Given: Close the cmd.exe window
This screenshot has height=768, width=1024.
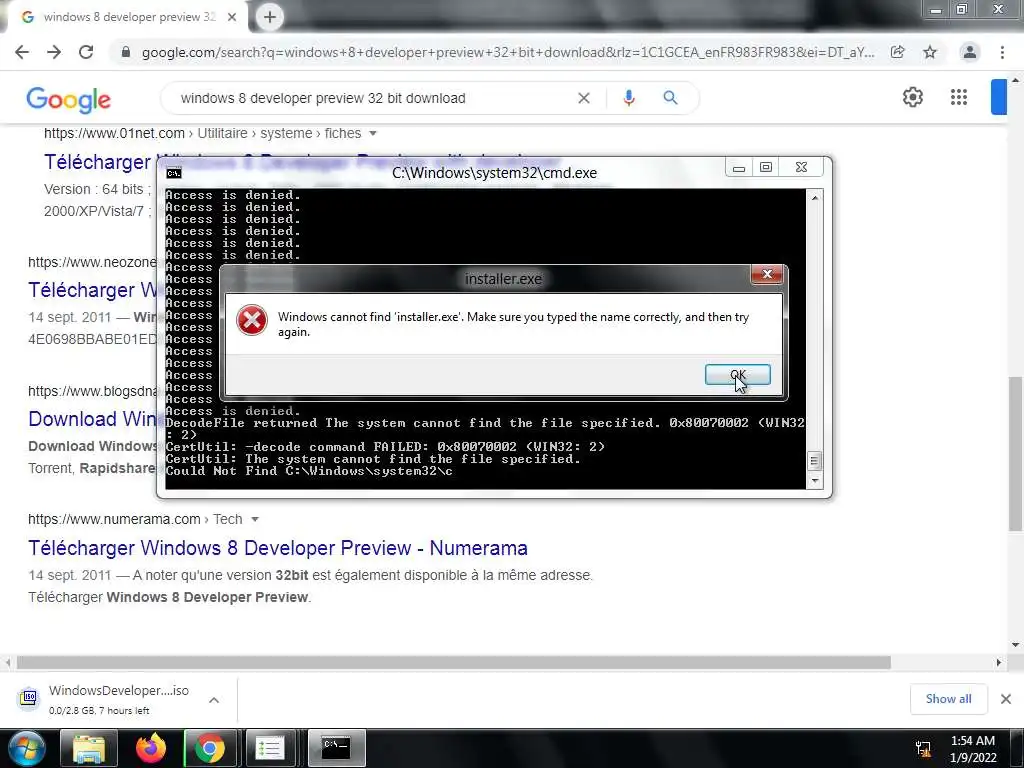Looking at the screenshot, I should [801, 168].
